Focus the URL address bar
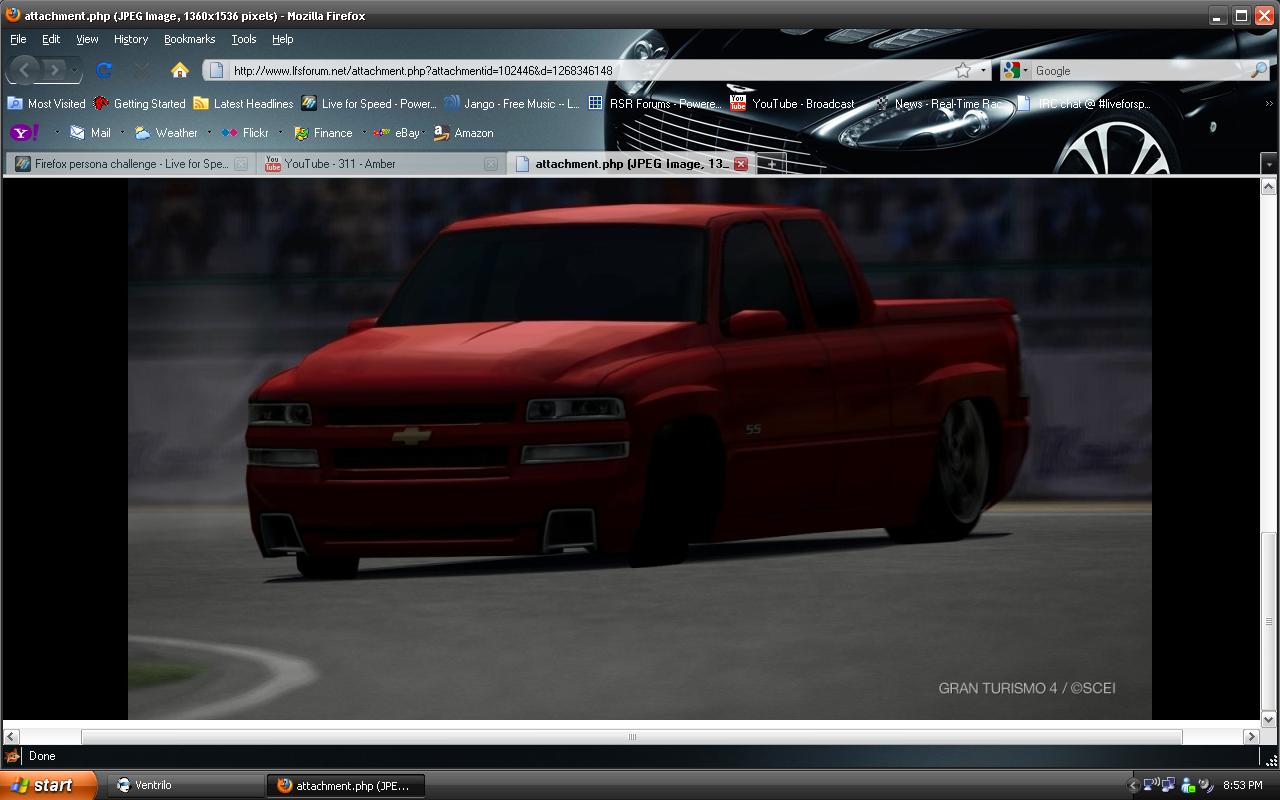This screenshot has width=1280, height=800. [x=590, y=70]
